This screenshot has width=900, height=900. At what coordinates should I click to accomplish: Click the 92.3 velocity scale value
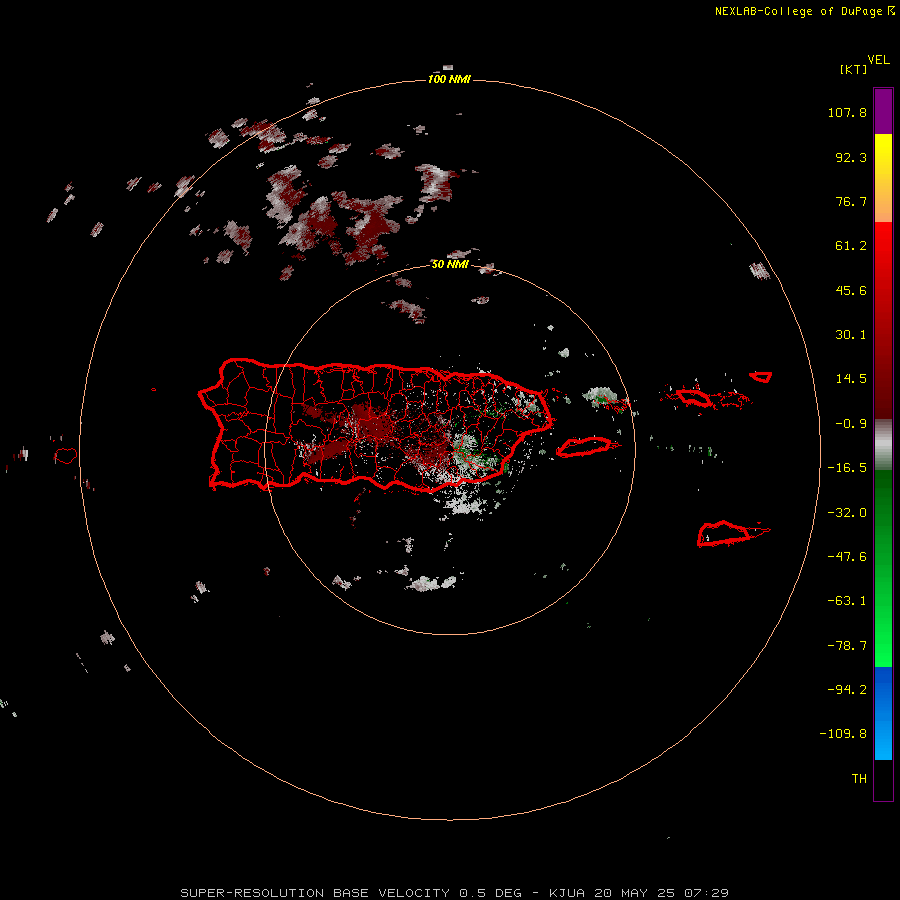(851, 157)
